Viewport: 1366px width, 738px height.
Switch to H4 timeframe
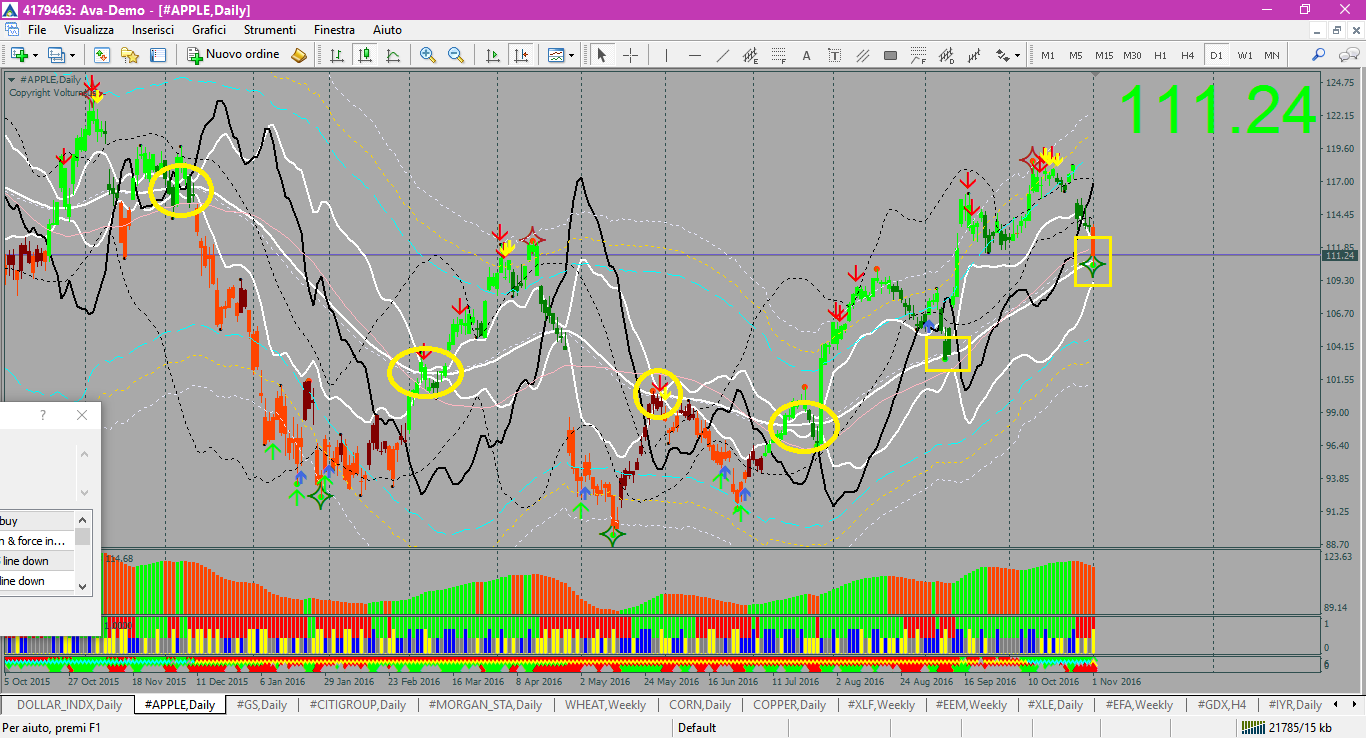1188,55
